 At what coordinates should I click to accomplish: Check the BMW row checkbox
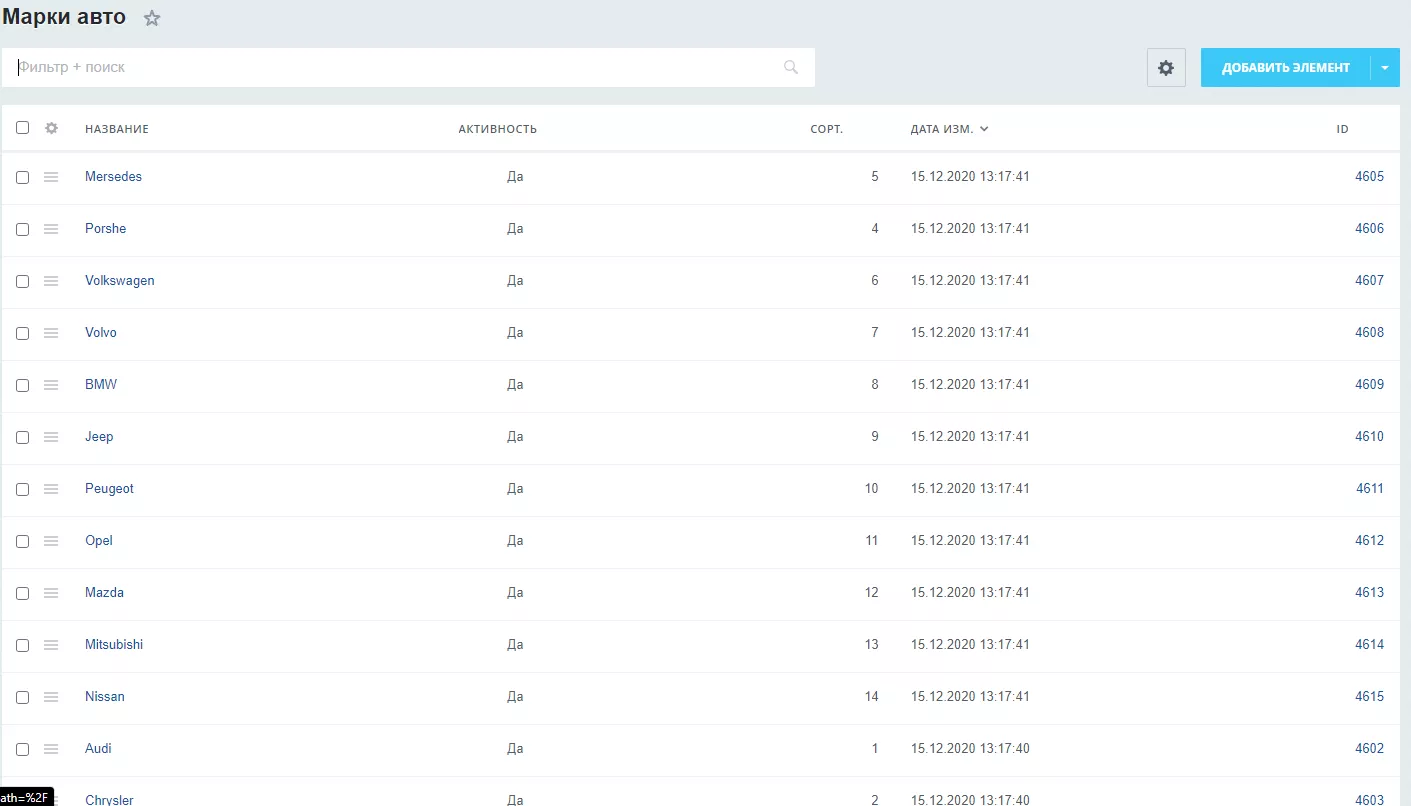click(22, 385)
